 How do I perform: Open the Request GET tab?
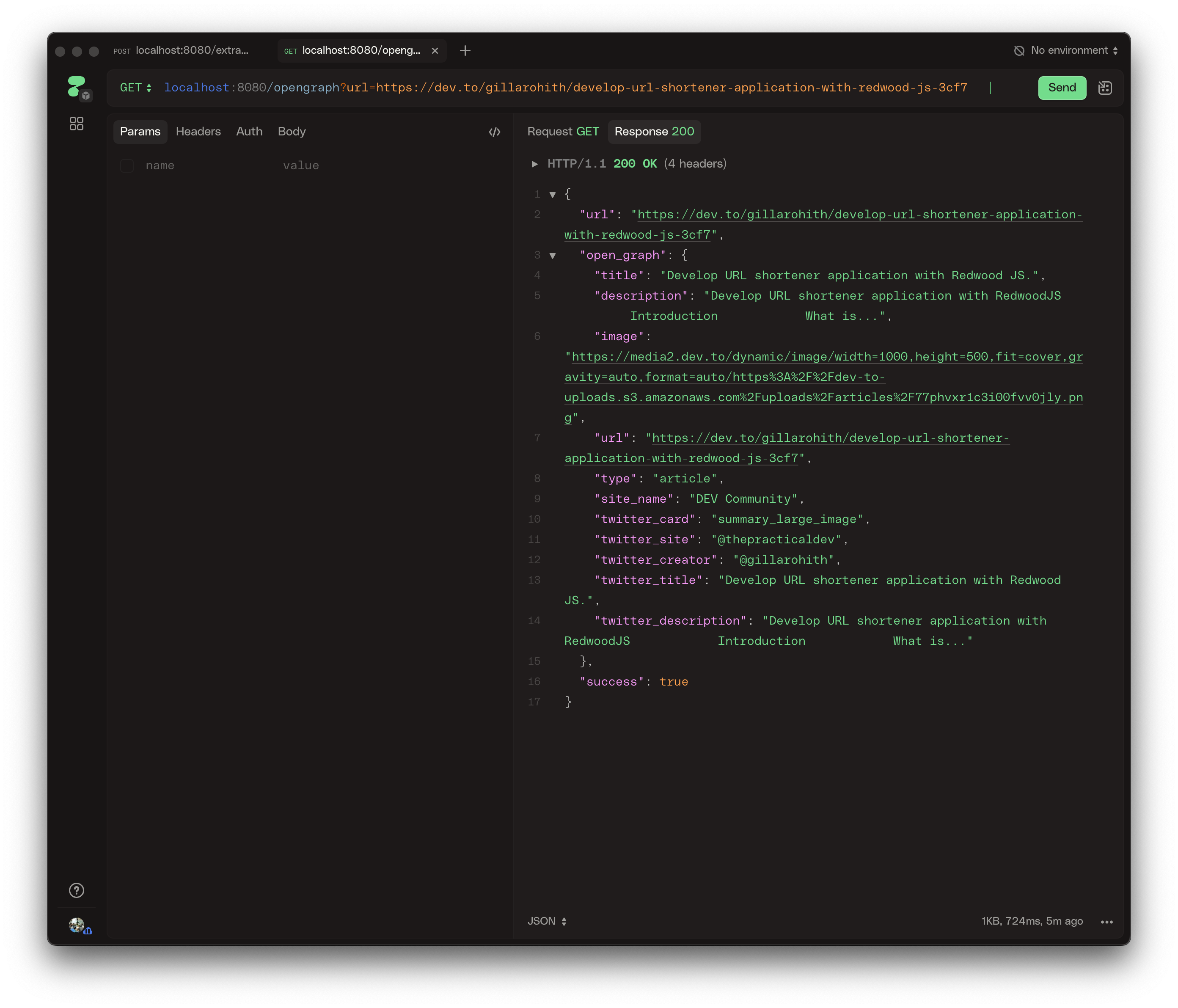563,131
